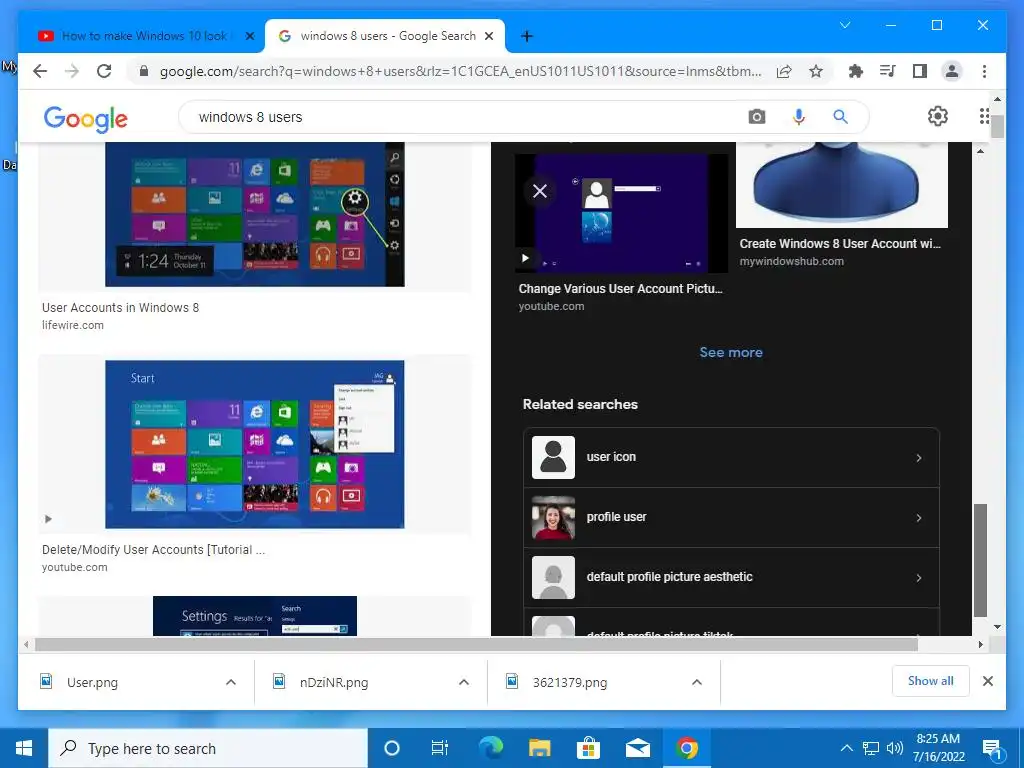Open Delete/Modify User Accounts tutorial result
The height and width of the screenshot is (768, 1024).
point(153,550)
